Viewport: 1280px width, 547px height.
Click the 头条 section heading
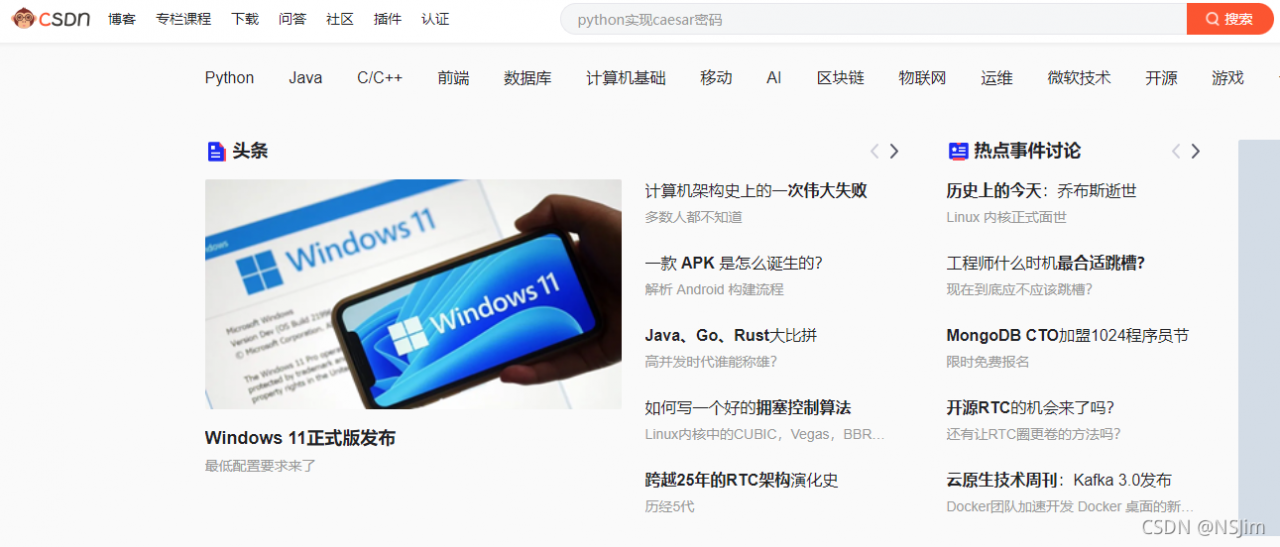[250, 151]
